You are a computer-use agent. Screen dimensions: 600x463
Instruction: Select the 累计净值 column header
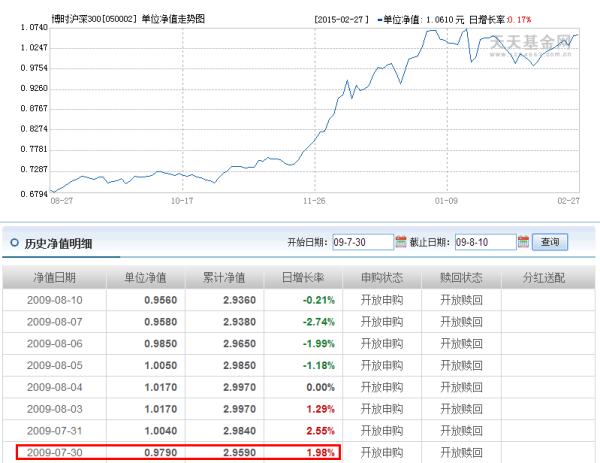point(226,277)
